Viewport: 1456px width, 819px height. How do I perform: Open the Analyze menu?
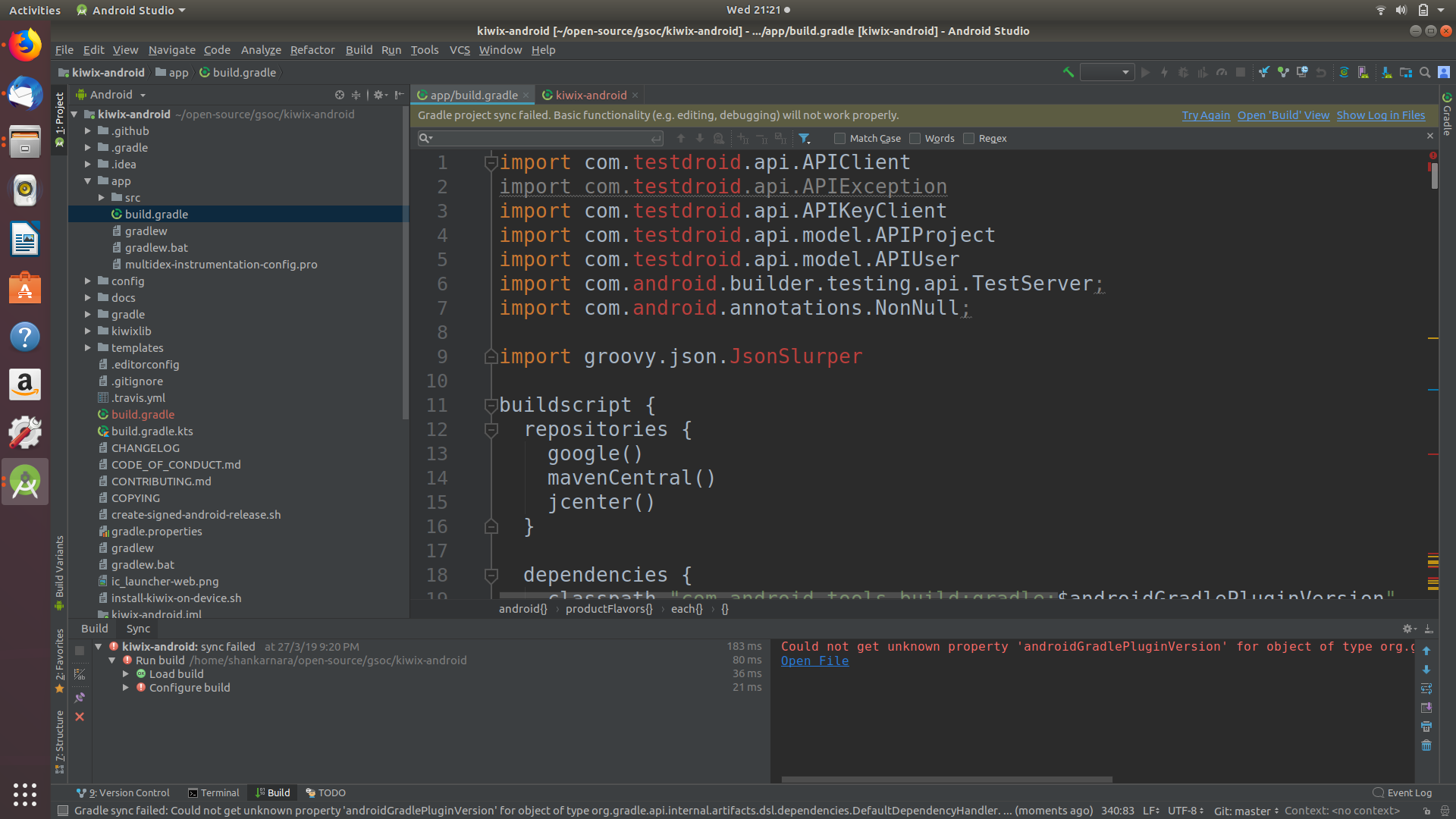coord(261,50)
